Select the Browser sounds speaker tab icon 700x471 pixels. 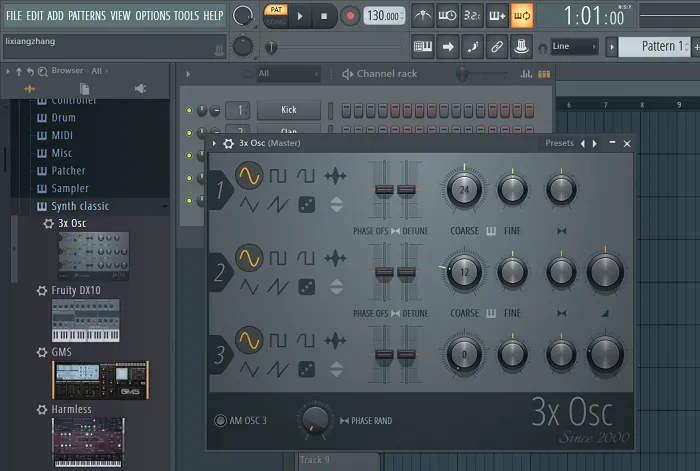(140, 88)
